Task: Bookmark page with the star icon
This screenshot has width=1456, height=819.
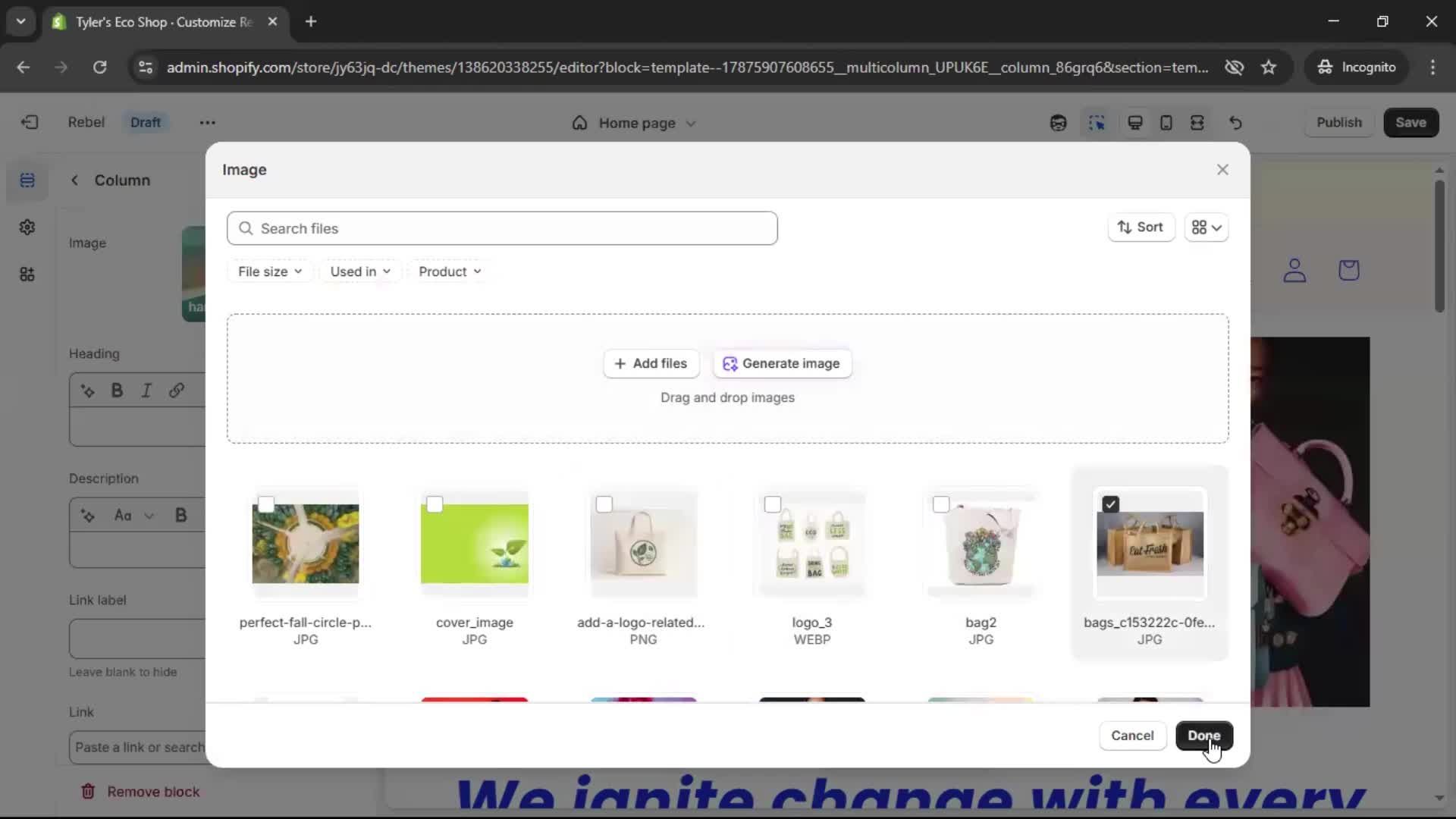Action: pos(1269,67)
